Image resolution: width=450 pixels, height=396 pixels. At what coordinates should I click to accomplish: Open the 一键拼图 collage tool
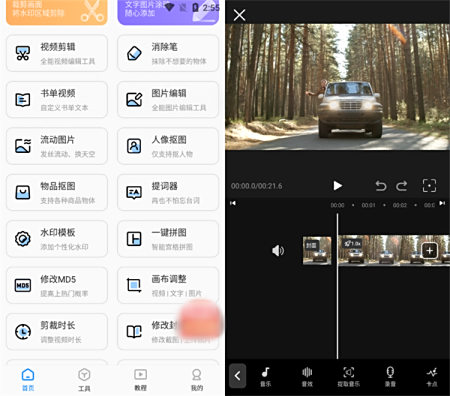[168, 239]
